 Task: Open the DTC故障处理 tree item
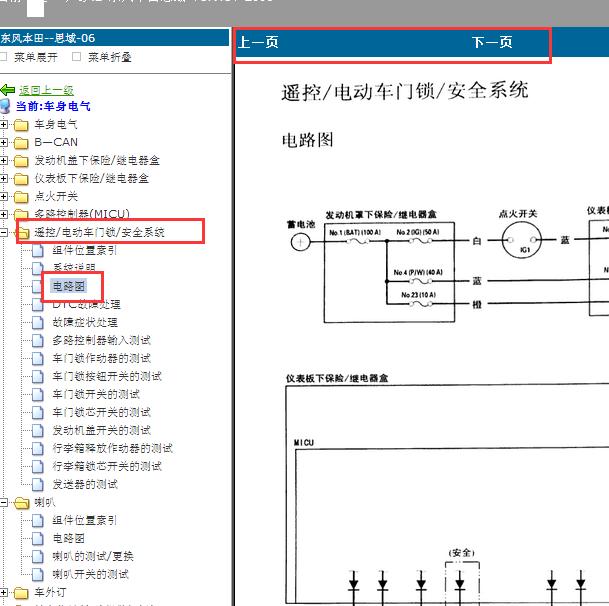click(x=86, y=304)
